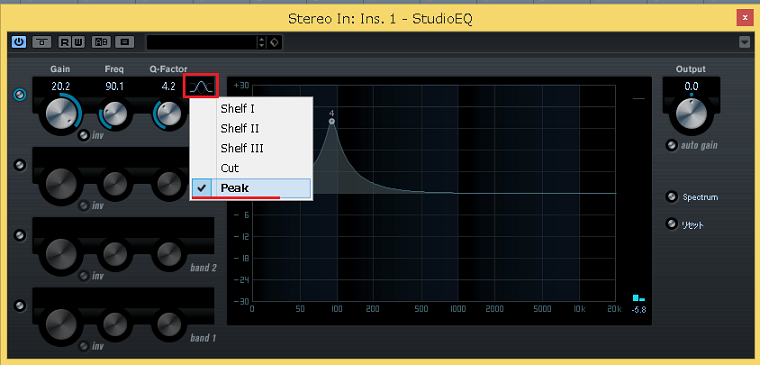This screenshot has height=365, width=760.
Task: Expand the plugin functions menu arrow
Action: pos(744,43)
